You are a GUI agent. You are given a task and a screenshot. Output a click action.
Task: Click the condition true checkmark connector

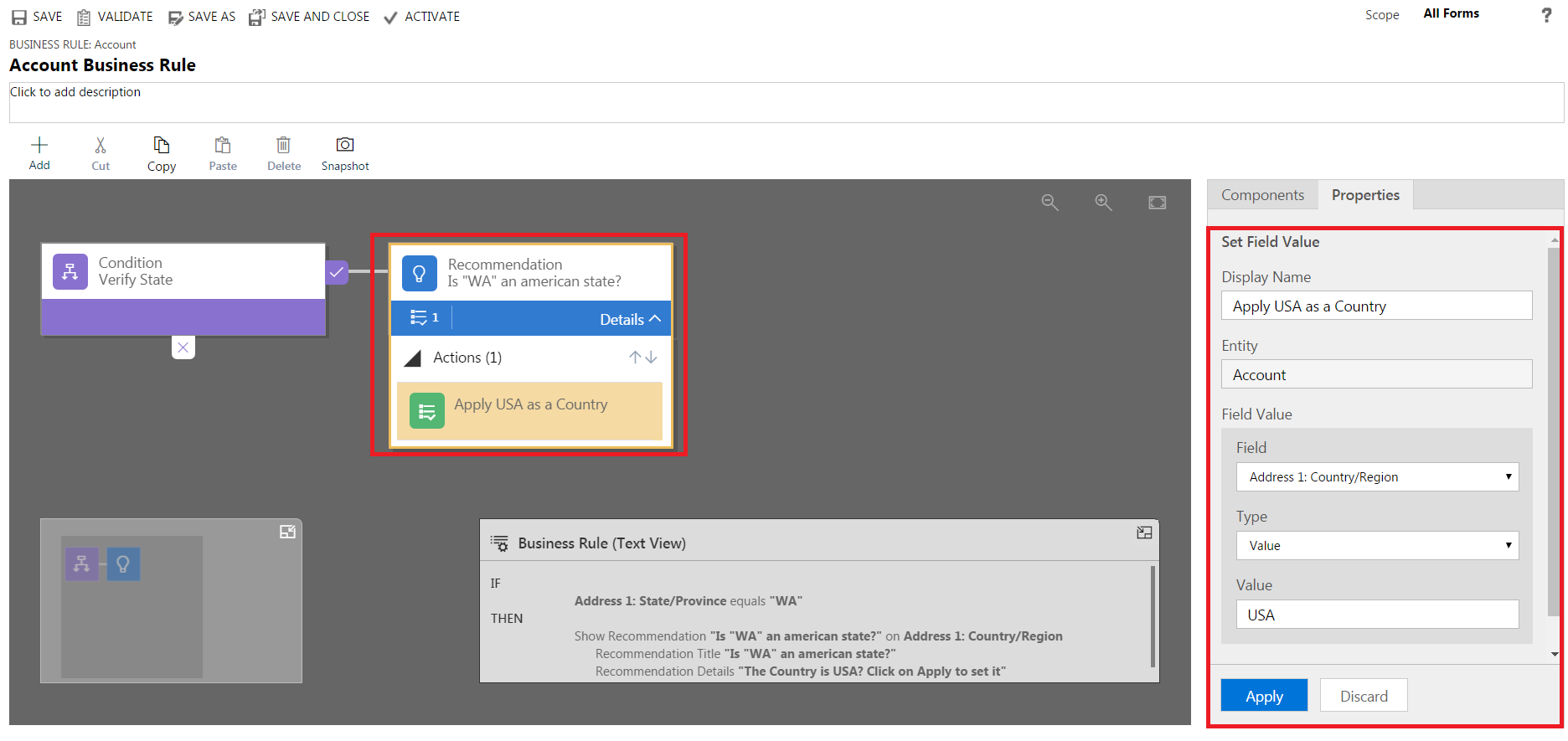click(336, 272)
